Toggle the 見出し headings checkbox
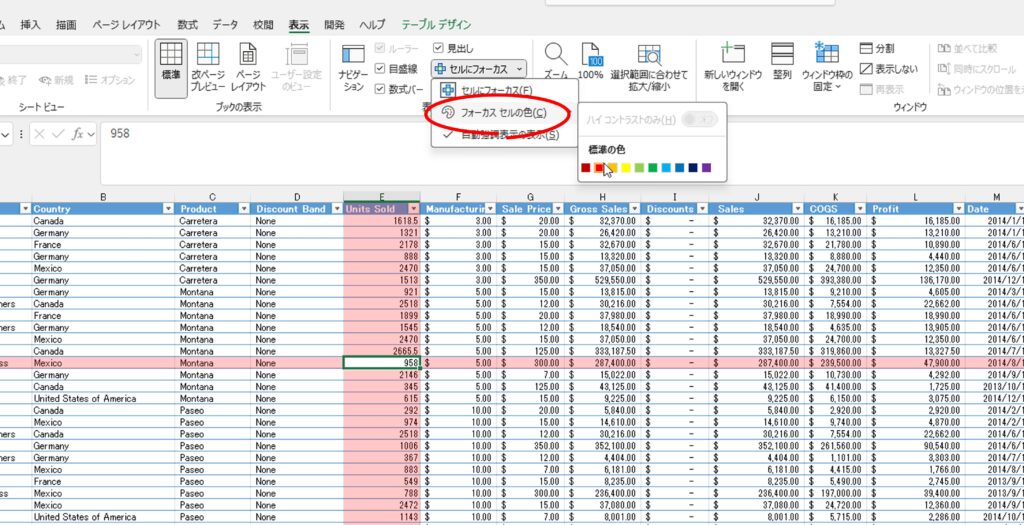The height and width of the screenshot is (525, 1024). click(438, 48)
